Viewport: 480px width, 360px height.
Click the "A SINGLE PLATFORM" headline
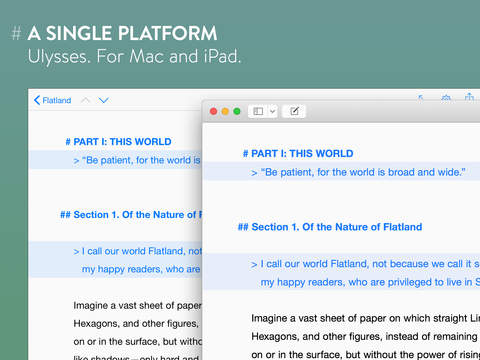coord(122,33)
